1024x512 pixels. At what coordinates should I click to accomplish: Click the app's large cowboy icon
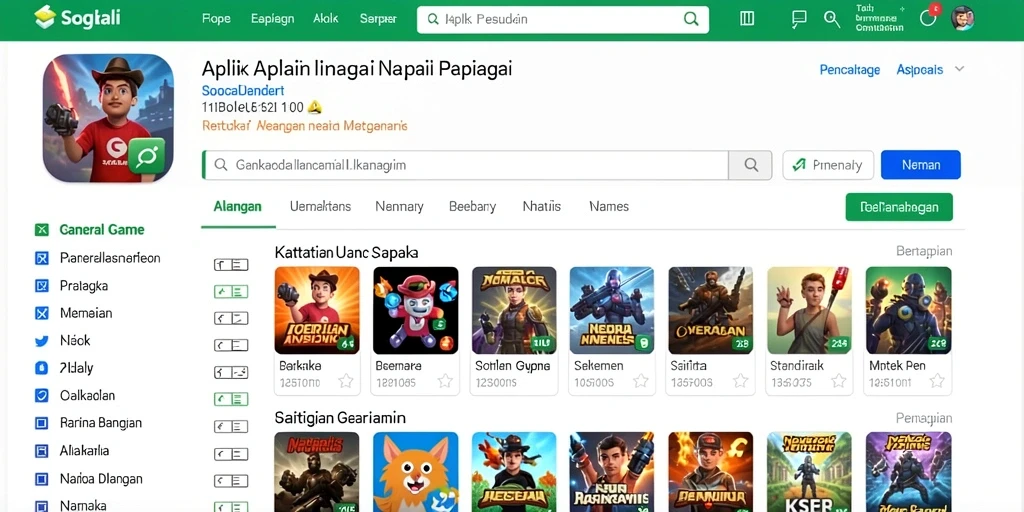coord(108,118)
